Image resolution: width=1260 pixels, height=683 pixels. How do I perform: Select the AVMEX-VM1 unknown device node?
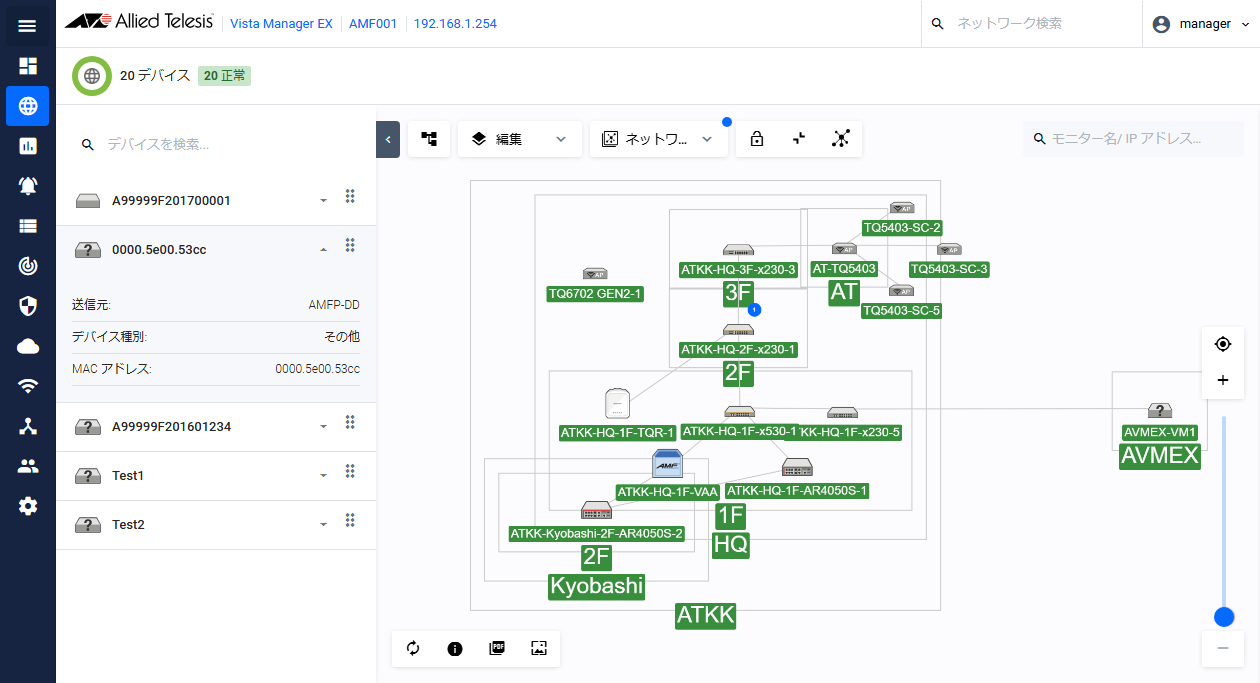(x=1160, y=411)
